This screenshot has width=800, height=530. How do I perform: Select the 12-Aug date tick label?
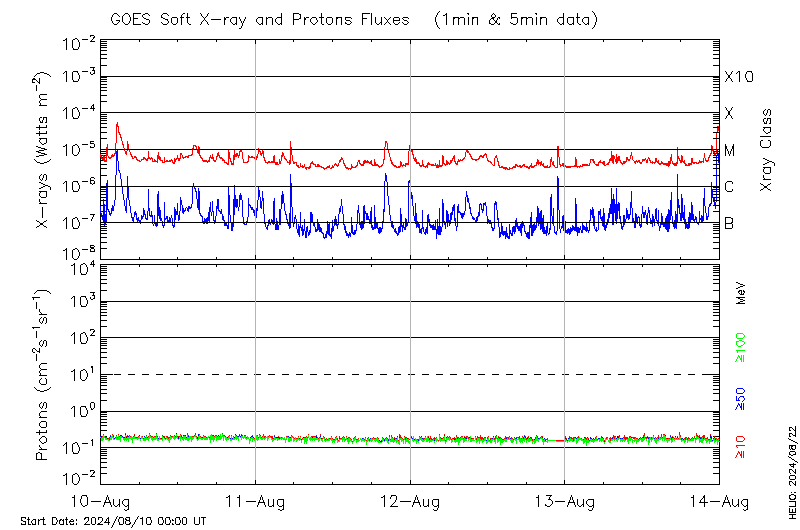point(410,500)
